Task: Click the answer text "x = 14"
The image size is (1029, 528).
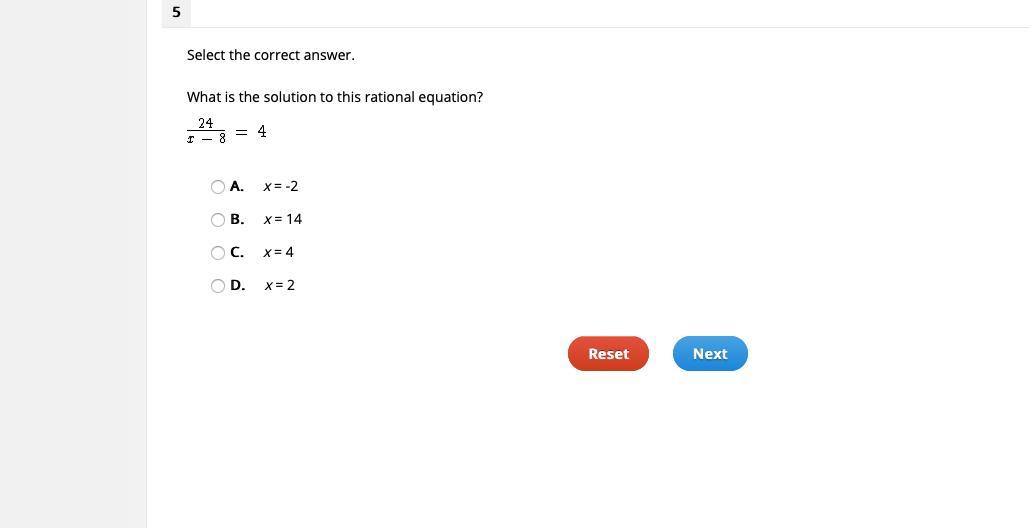Action: (282, 219)
